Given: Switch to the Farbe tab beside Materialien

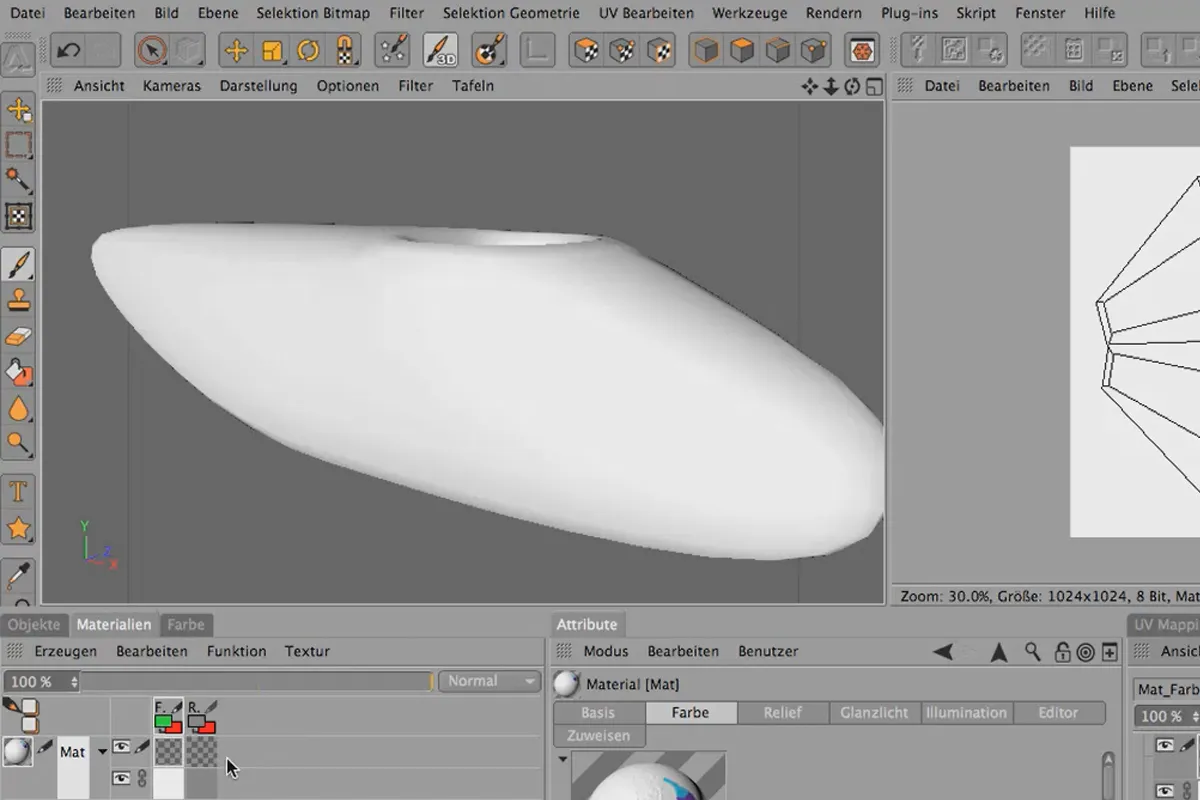Looking at the screenshot, I should coord(185,624).
